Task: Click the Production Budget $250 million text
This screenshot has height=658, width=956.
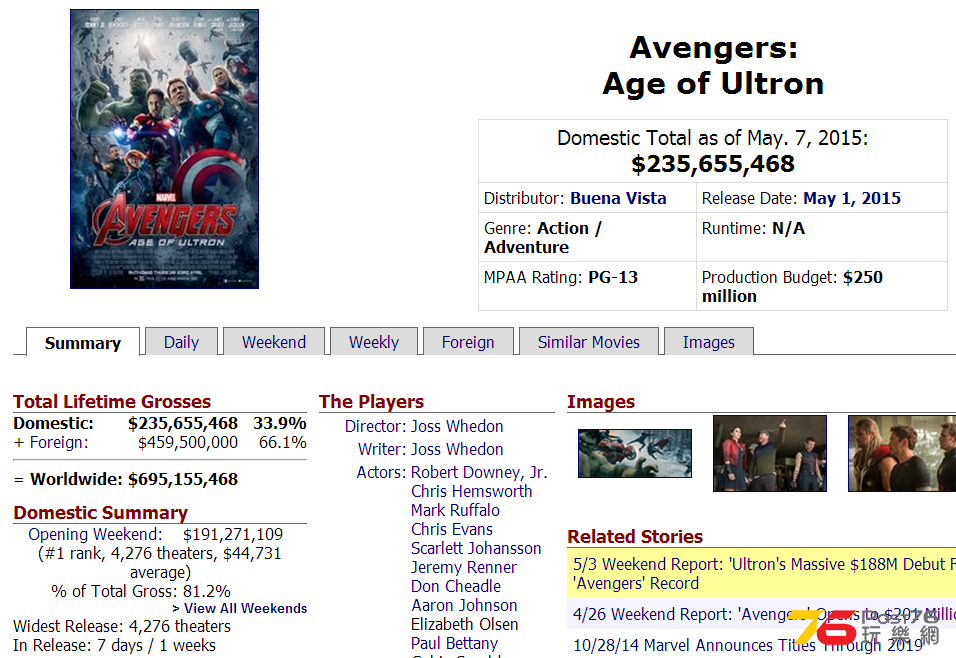Action: coord(792,287)
